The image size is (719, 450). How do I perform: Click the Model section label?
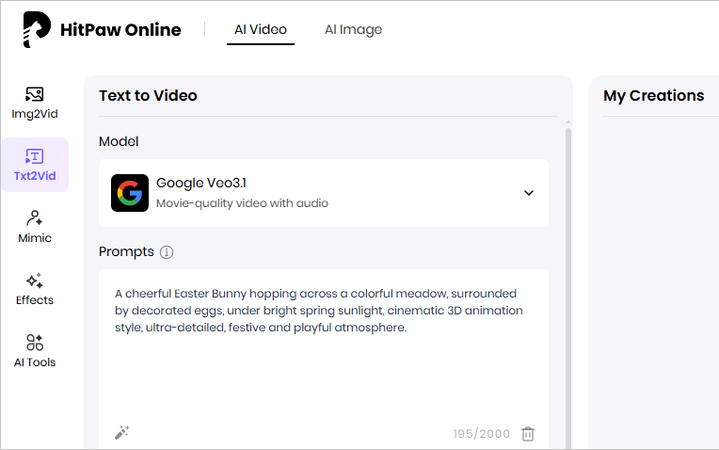click(119, 141)
